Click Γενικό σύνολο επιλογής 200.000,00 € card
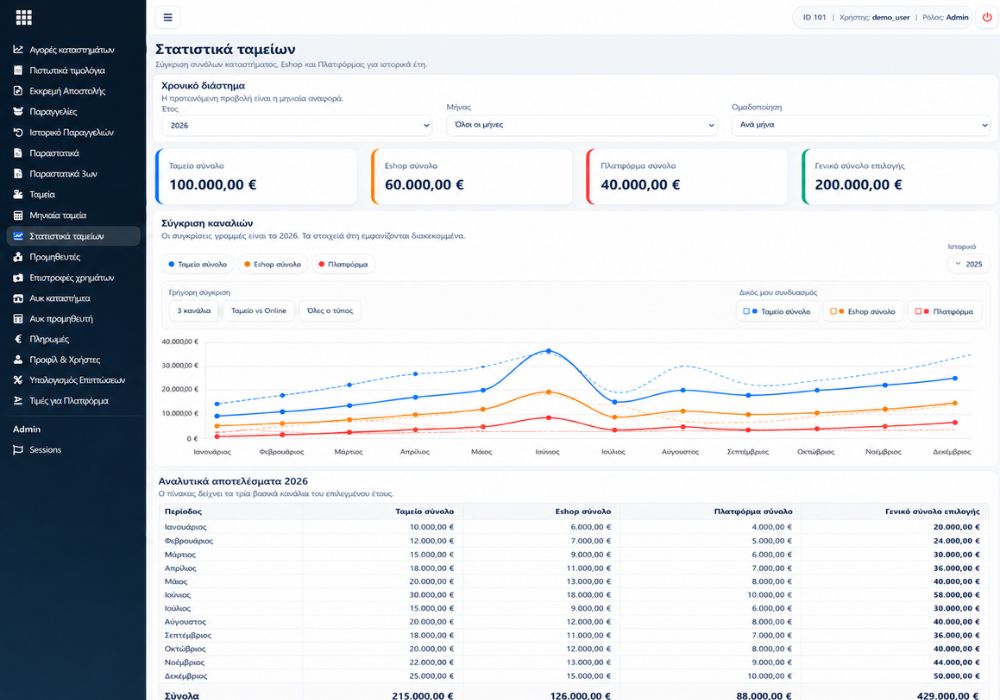1000x700 pixels. [900, 177]
